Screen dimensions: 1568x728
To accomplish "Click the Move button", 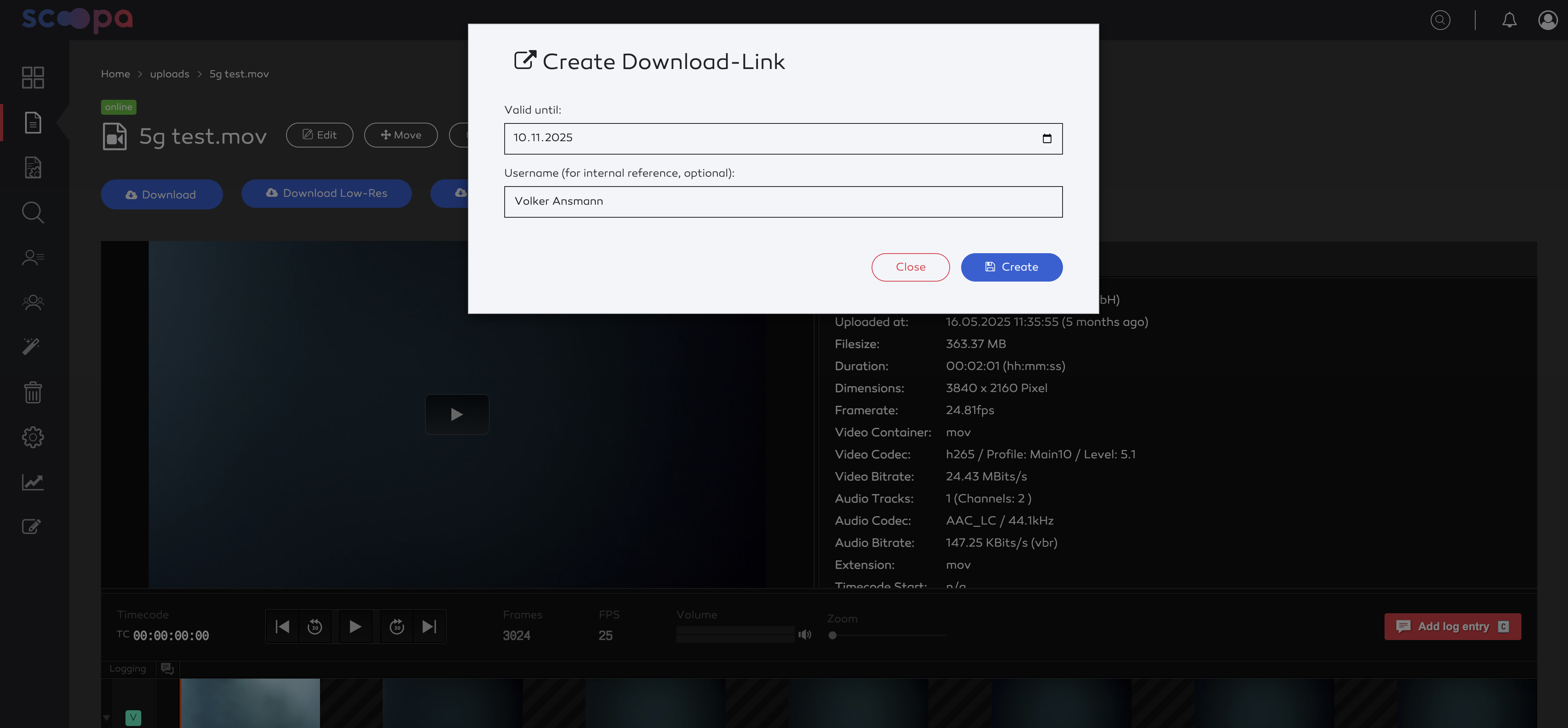I will tap(400, 135).
